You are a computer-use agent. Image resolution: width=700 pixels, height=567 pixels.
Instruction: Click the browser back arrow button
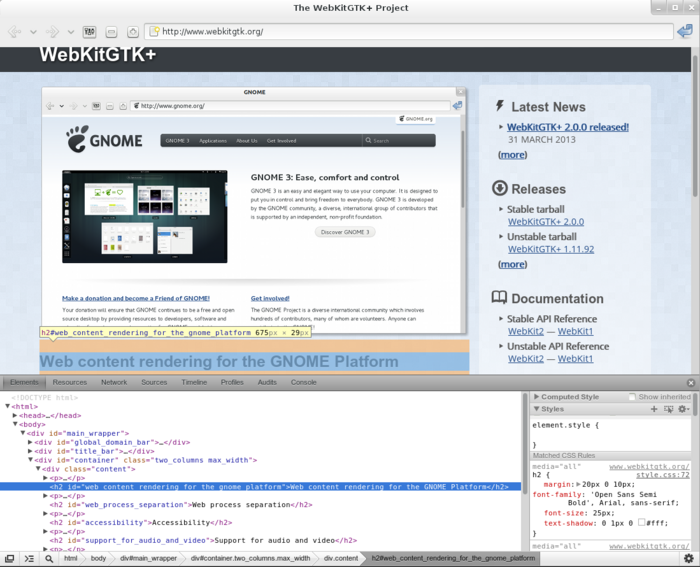(x=15, y=32)
